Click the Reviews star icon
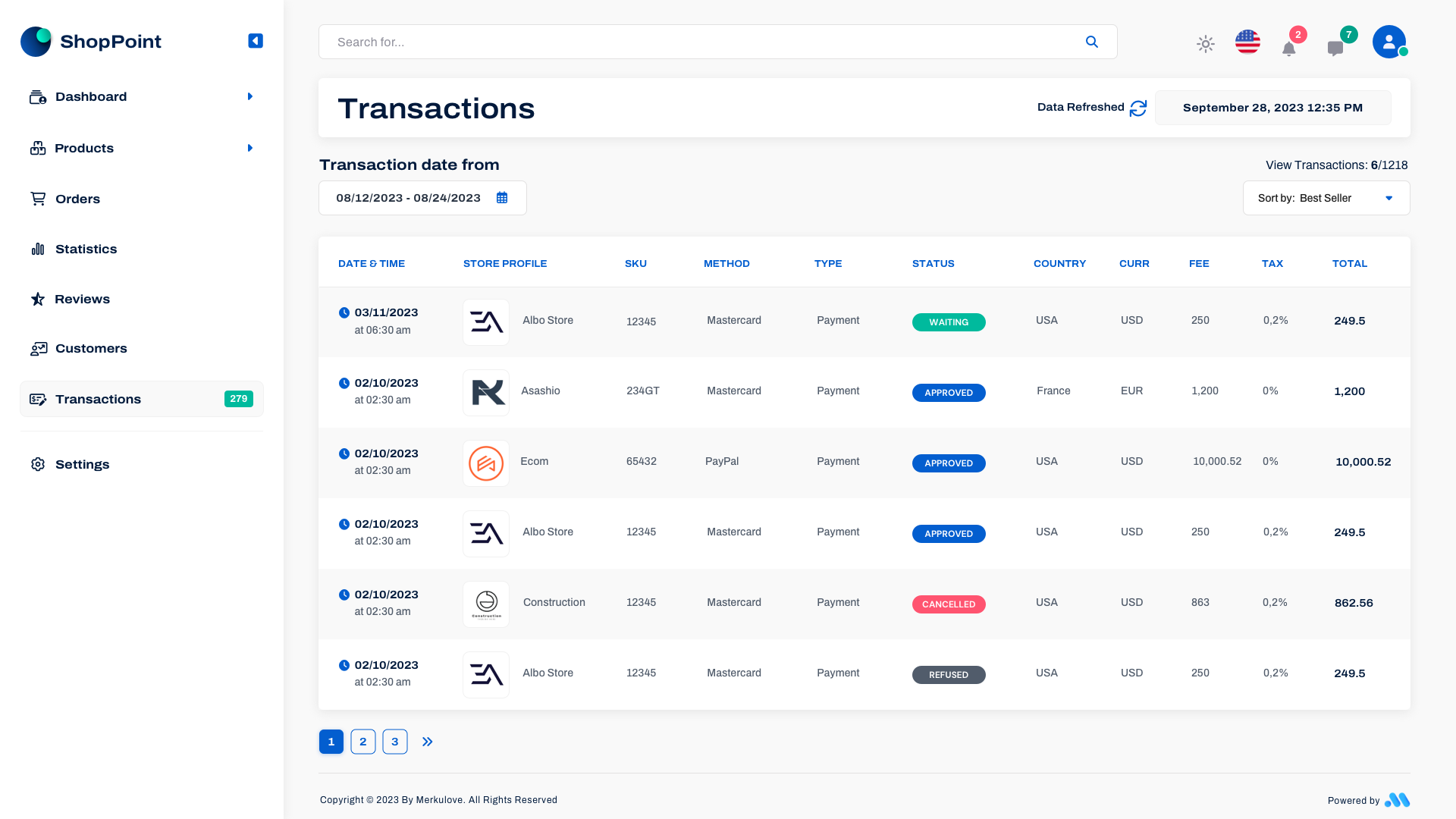Viewport: 1456px width, 819px height. (38, 299)
